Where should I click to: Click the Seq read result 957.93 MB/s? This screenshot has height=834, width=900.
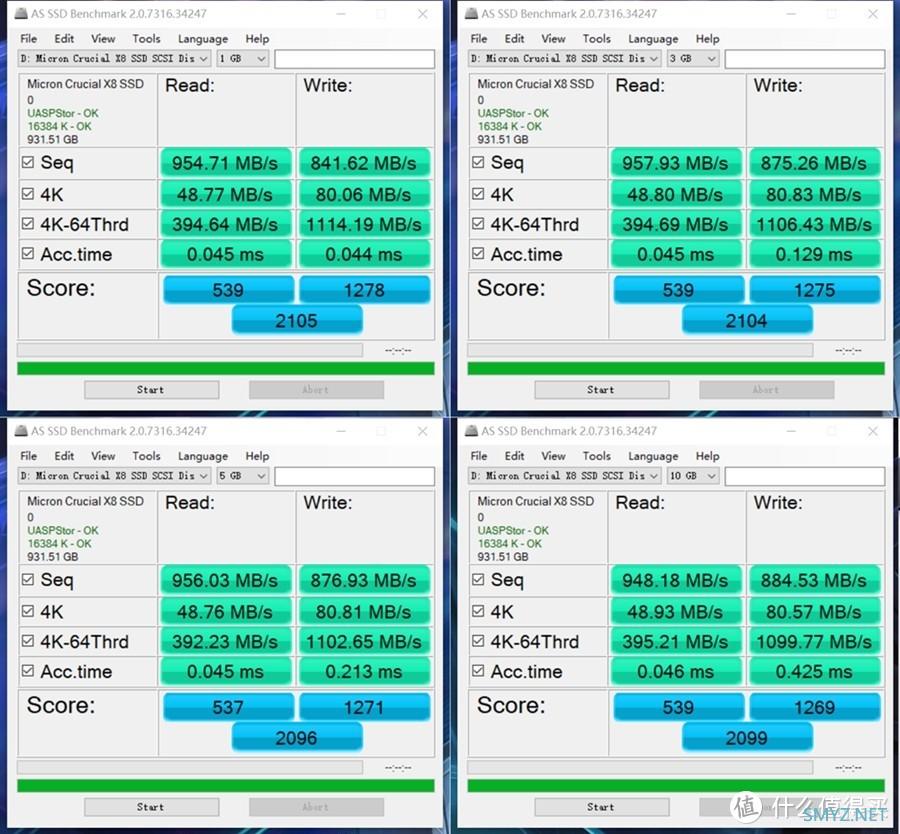[x=676, y=163]
